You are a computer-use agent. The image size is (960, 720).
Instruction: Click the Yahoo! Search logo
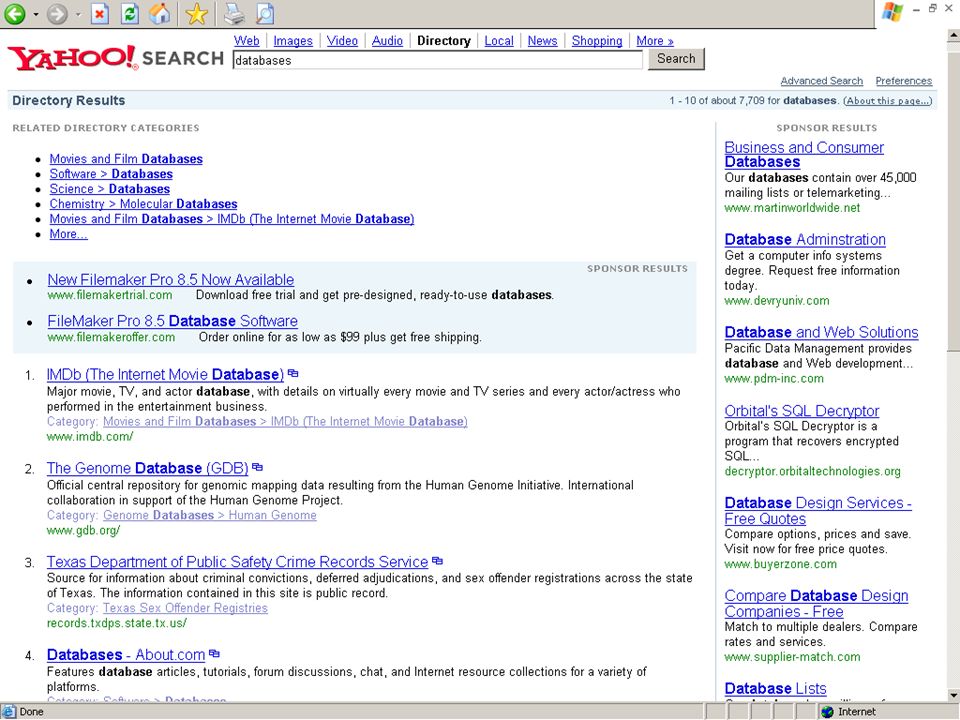[116, 58]
